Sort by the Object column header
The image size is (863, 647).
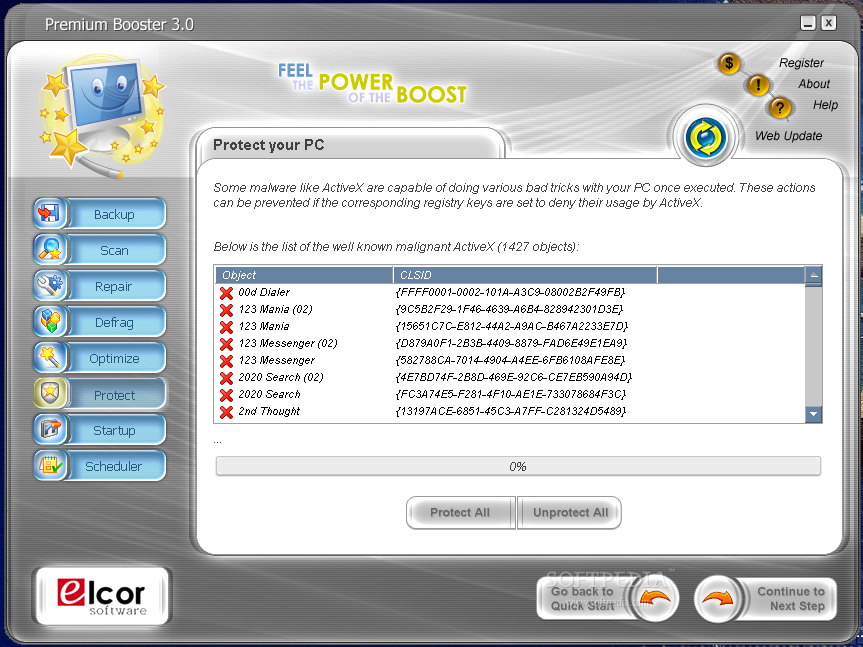point(304,275)
